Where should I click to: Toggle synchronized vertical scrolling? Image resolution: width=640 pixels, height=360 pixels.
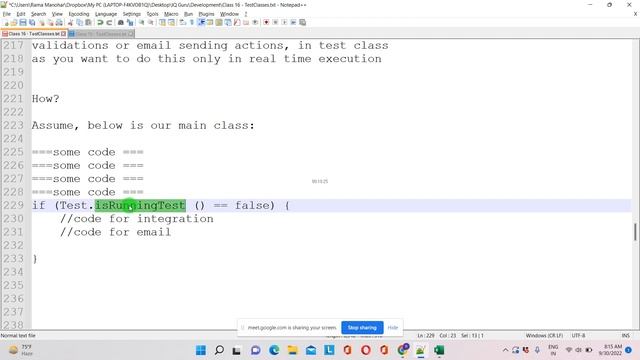click(162, 22)
